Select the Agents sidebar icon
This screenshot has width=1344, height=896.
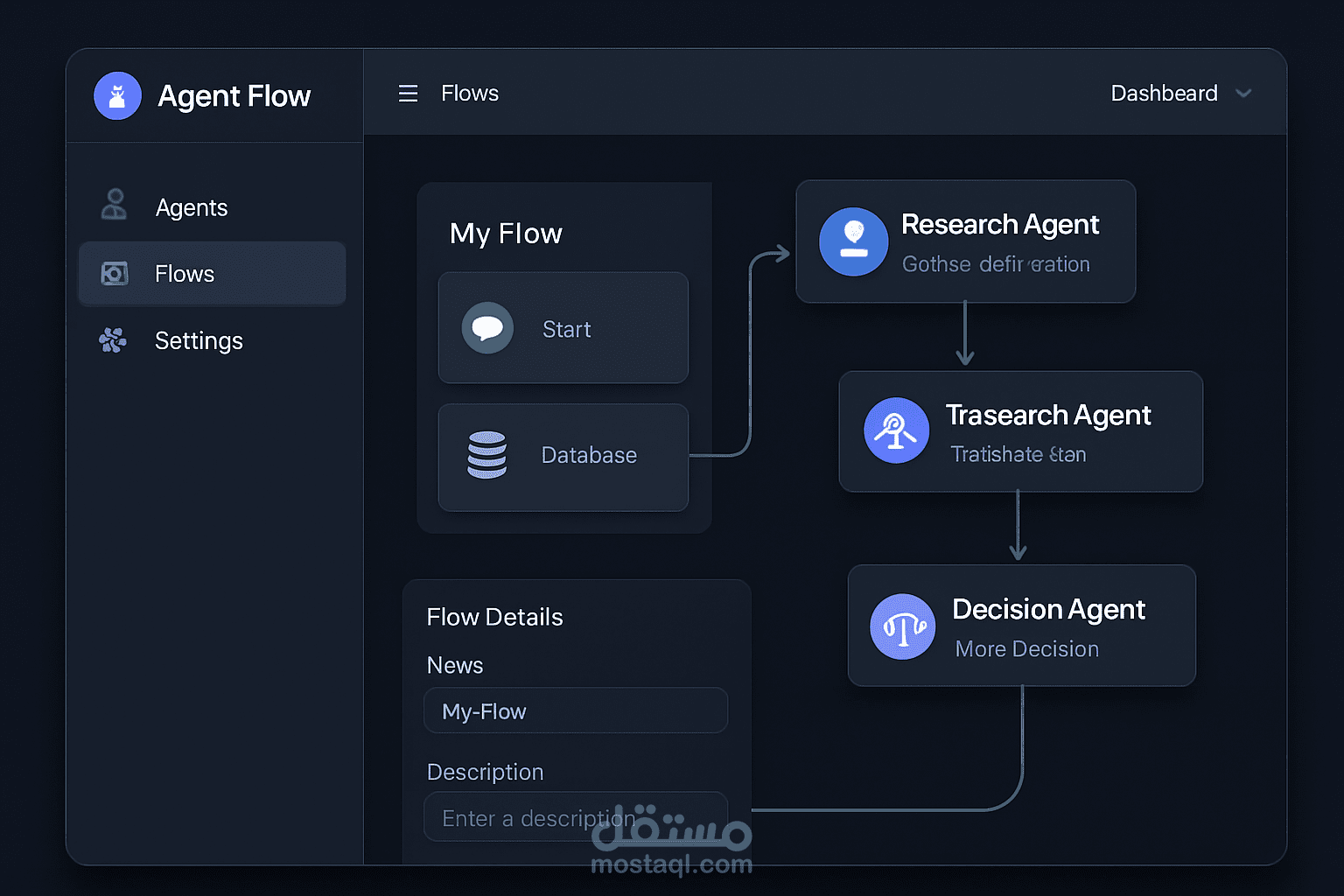click(x=113, y=205)
